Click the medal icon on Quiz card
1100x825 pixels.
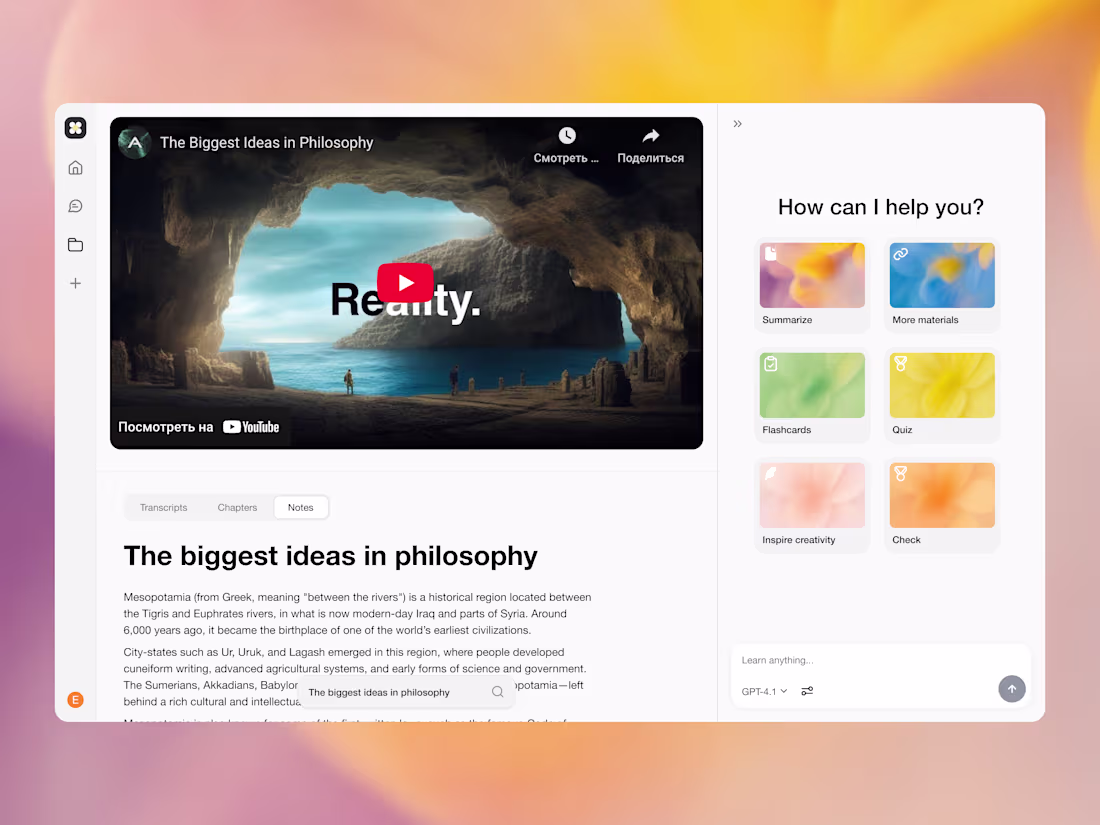901,363
